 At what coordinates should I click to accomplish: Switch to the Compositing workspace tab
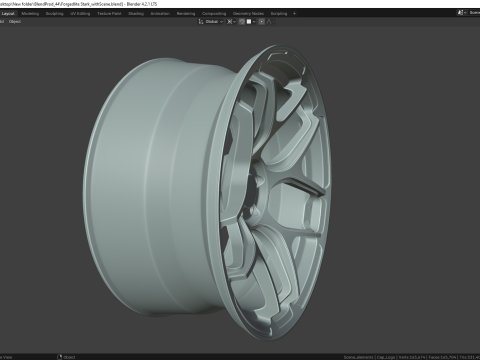tap(214, 14)
